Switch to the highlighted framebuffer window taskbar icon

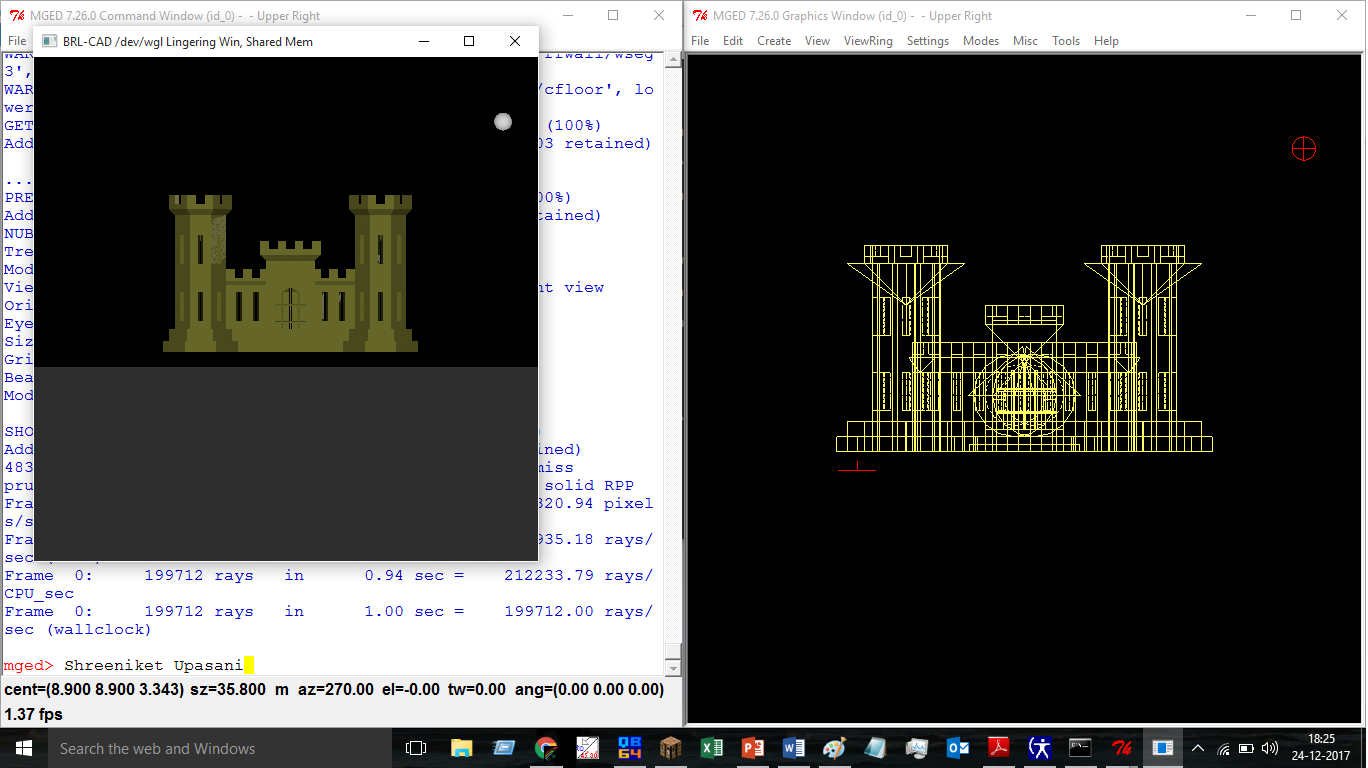point(1163,748)
